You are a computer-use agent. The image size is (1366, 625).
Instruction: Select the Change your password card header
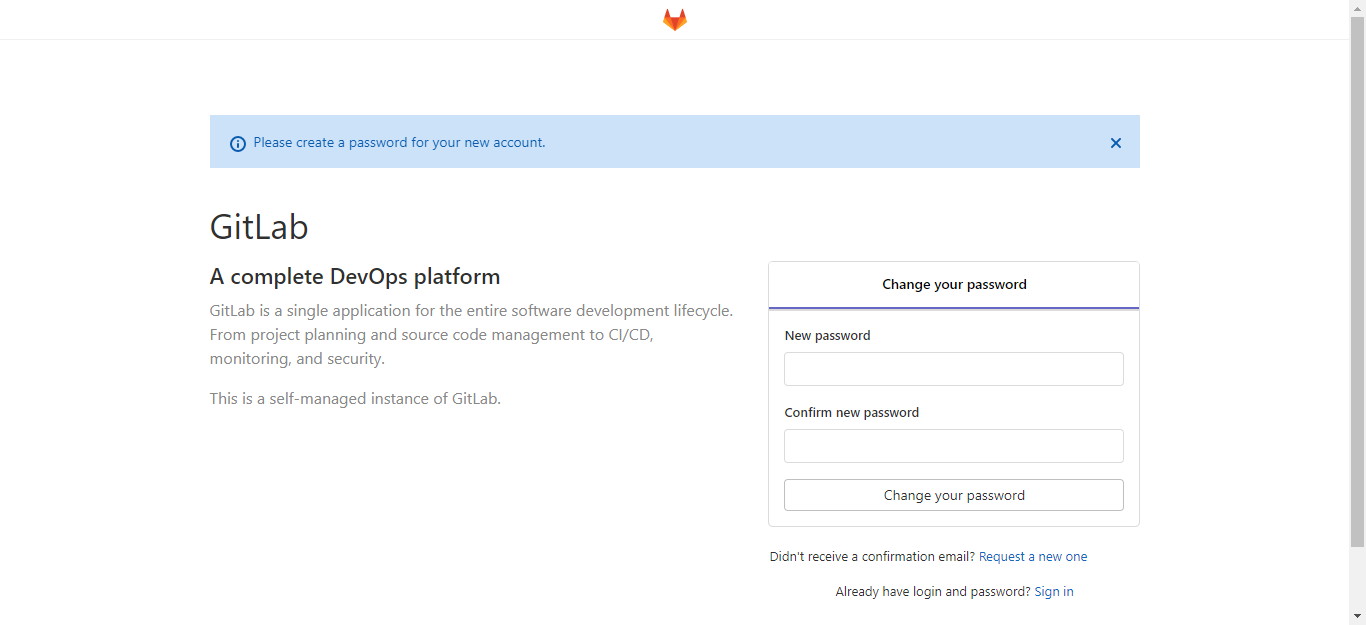[x=954, y=284]
